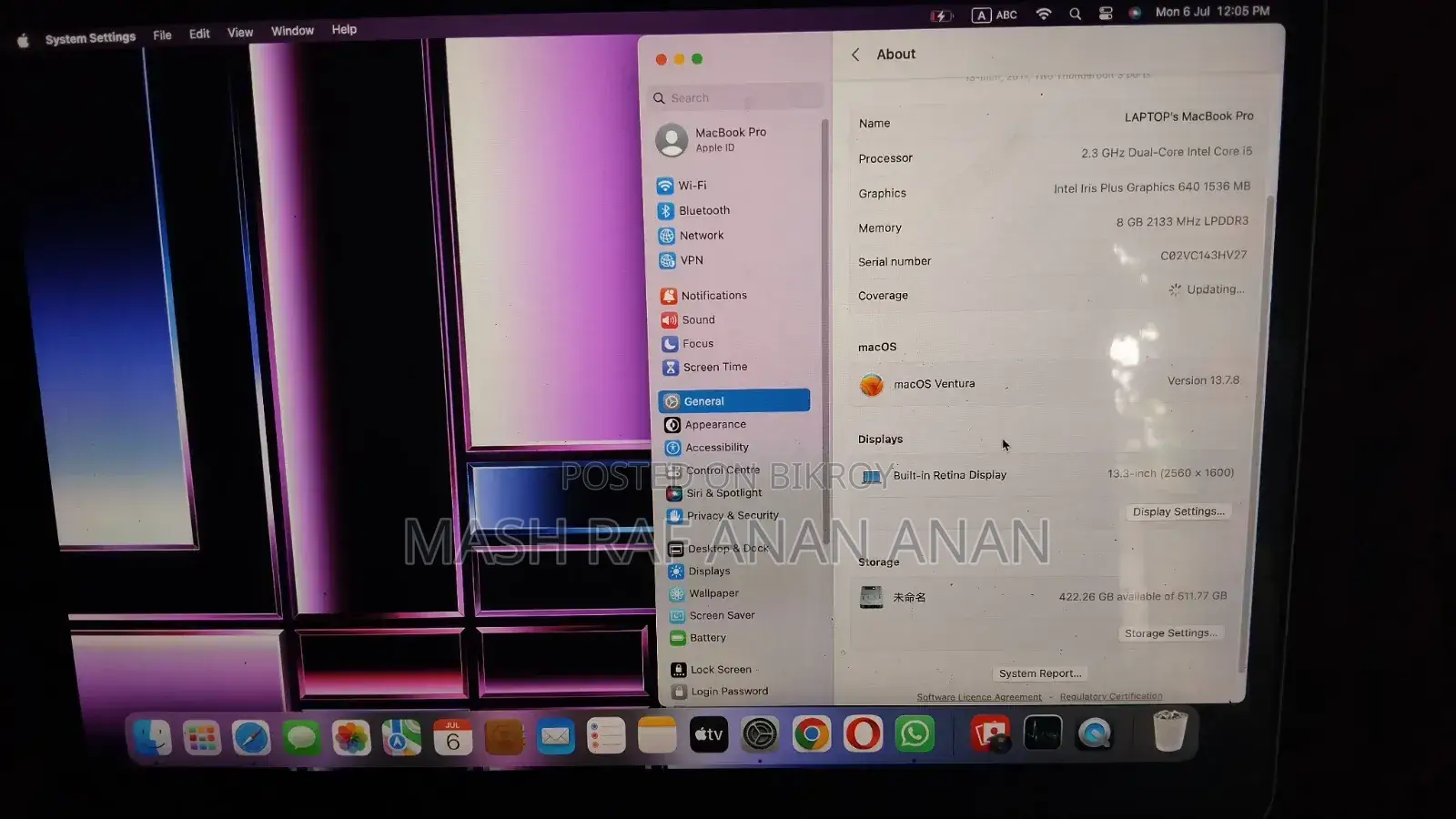This screenshot has width=1456, height=819.
Task: Click the settings Search field
Action: 737,97
